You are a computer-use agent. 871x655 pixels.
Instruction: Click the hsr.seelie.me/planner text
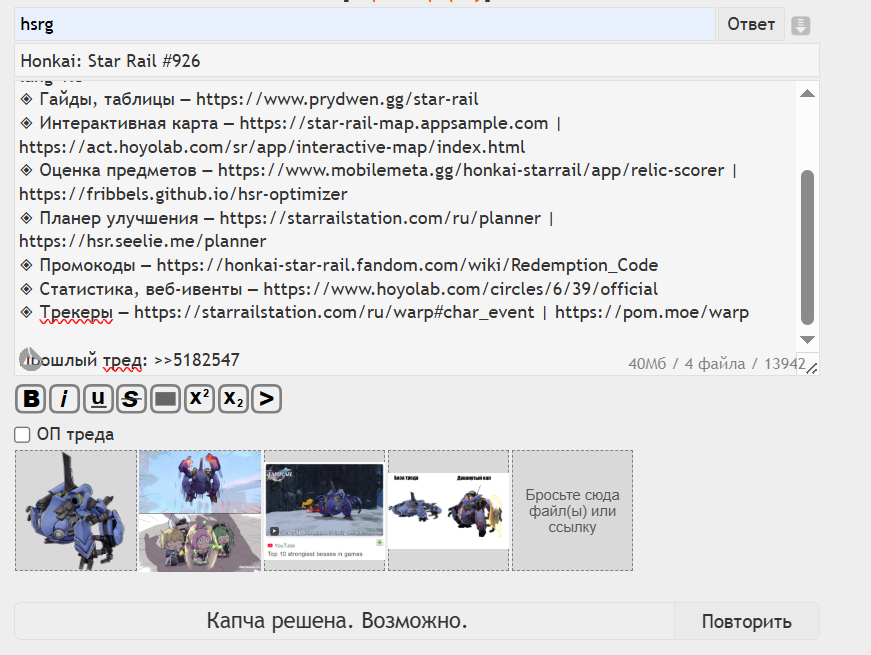[143, 242]
